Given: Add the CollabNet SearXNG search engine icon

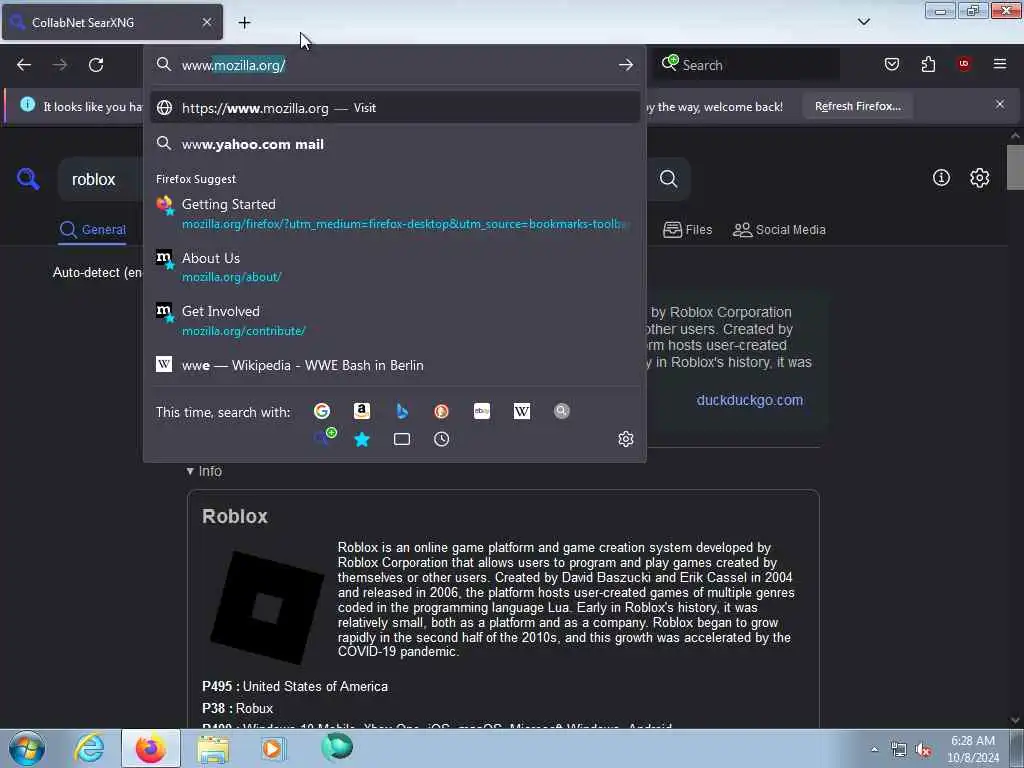Looking at the screenshot, I should pos(325,438).
